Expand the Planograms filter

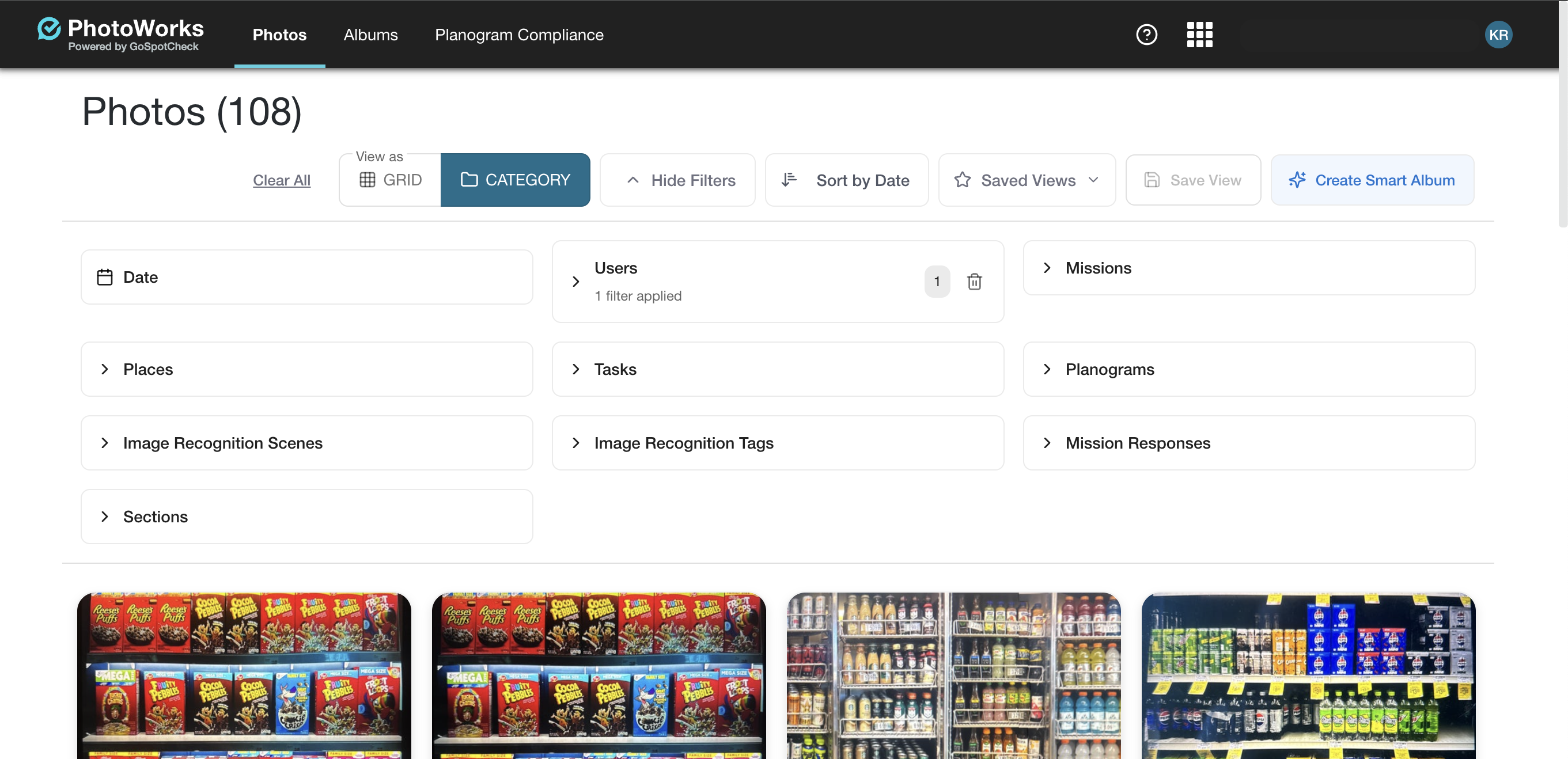(1248, 369)
